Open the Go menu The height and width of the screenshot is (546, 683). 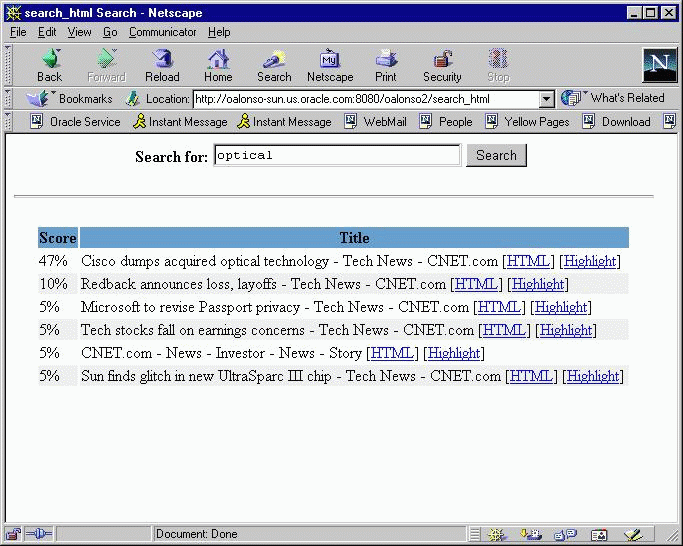(x=110, y=32)
